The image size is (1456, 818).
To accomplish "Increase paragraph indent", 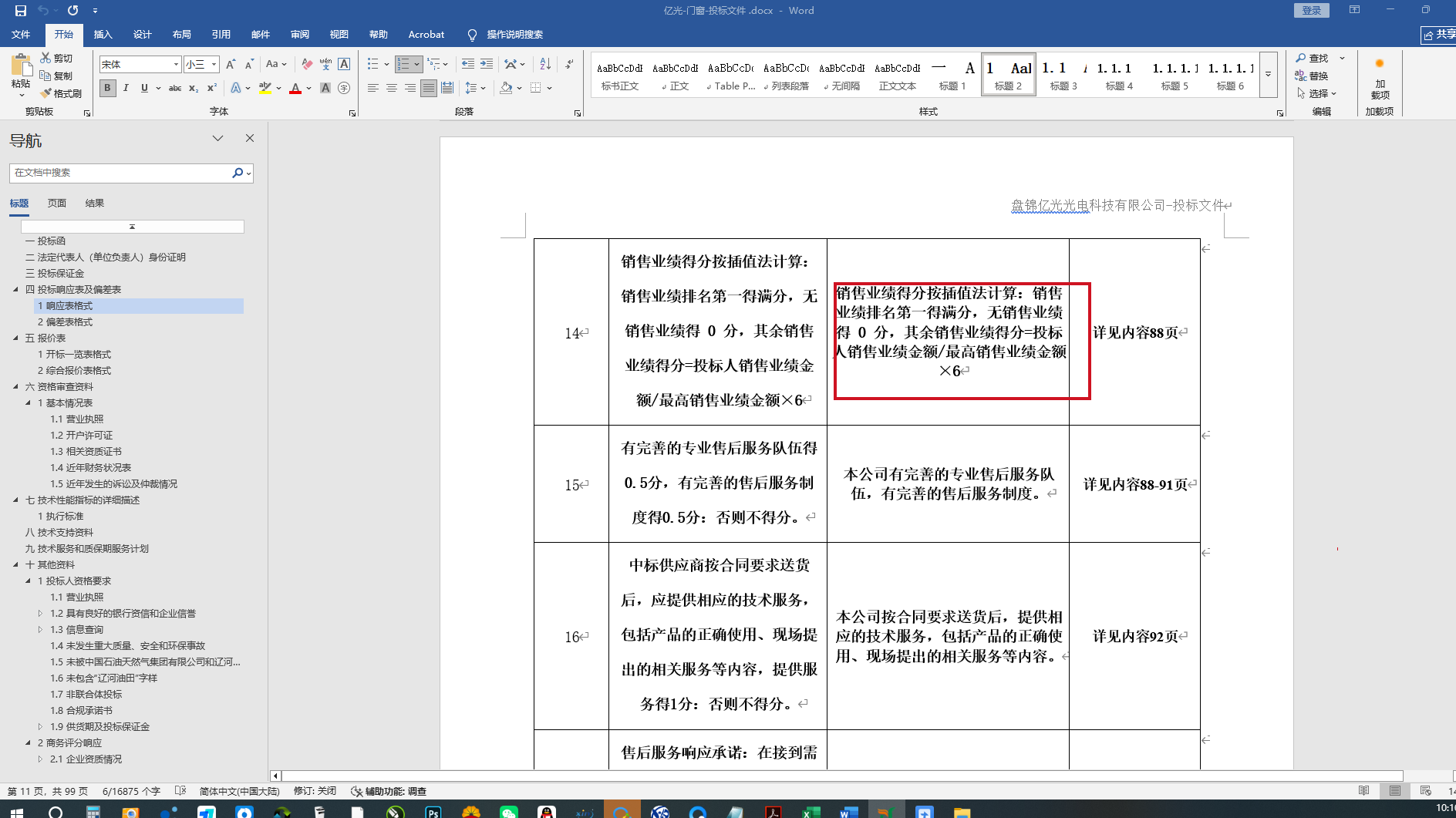I will tap(487, 64).
